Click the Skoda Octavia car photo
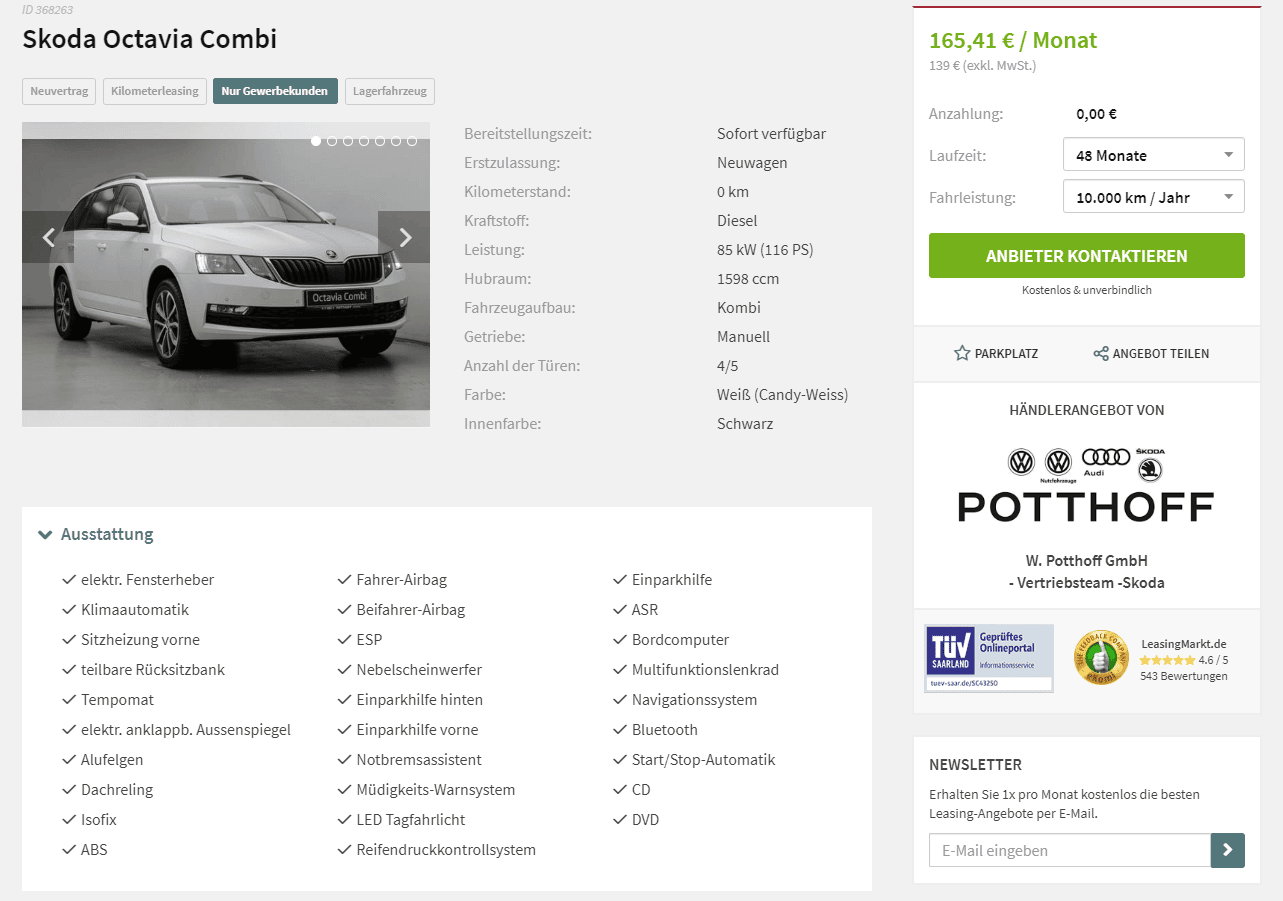The image size is (1283, 901). (x=226, y=274)
